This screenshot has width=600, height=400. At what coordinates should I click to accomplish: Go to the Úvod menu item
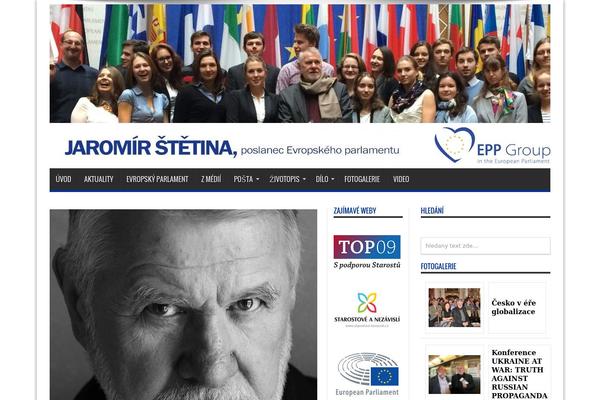coord(63,179)
